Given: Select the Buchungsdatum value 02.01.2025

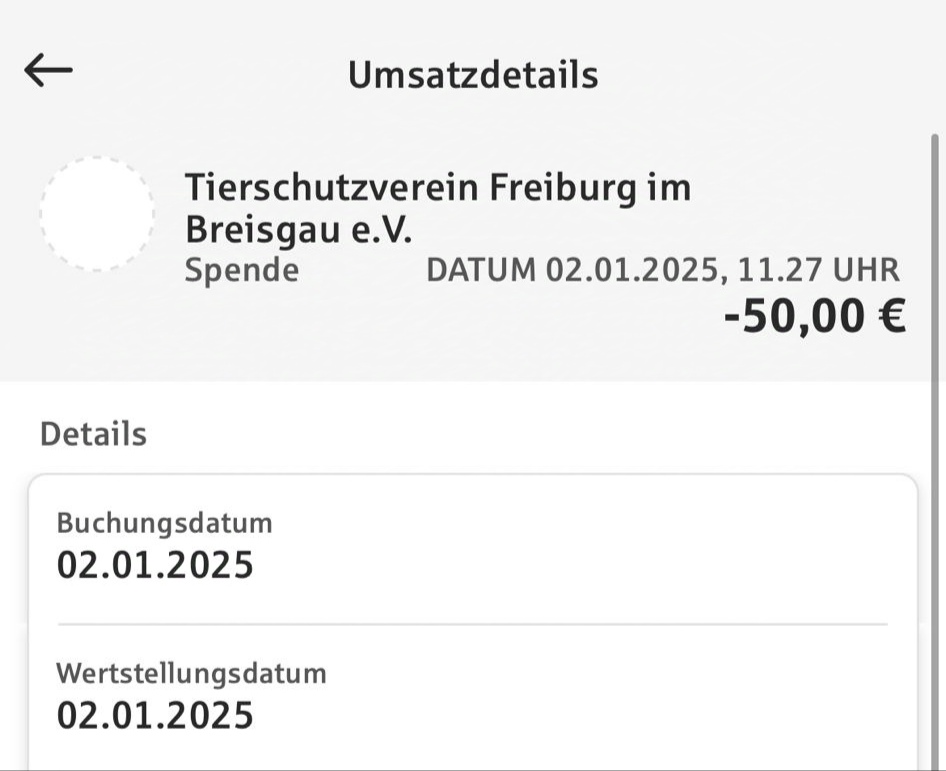Looking at the screenshot, I should coord(155,566).
